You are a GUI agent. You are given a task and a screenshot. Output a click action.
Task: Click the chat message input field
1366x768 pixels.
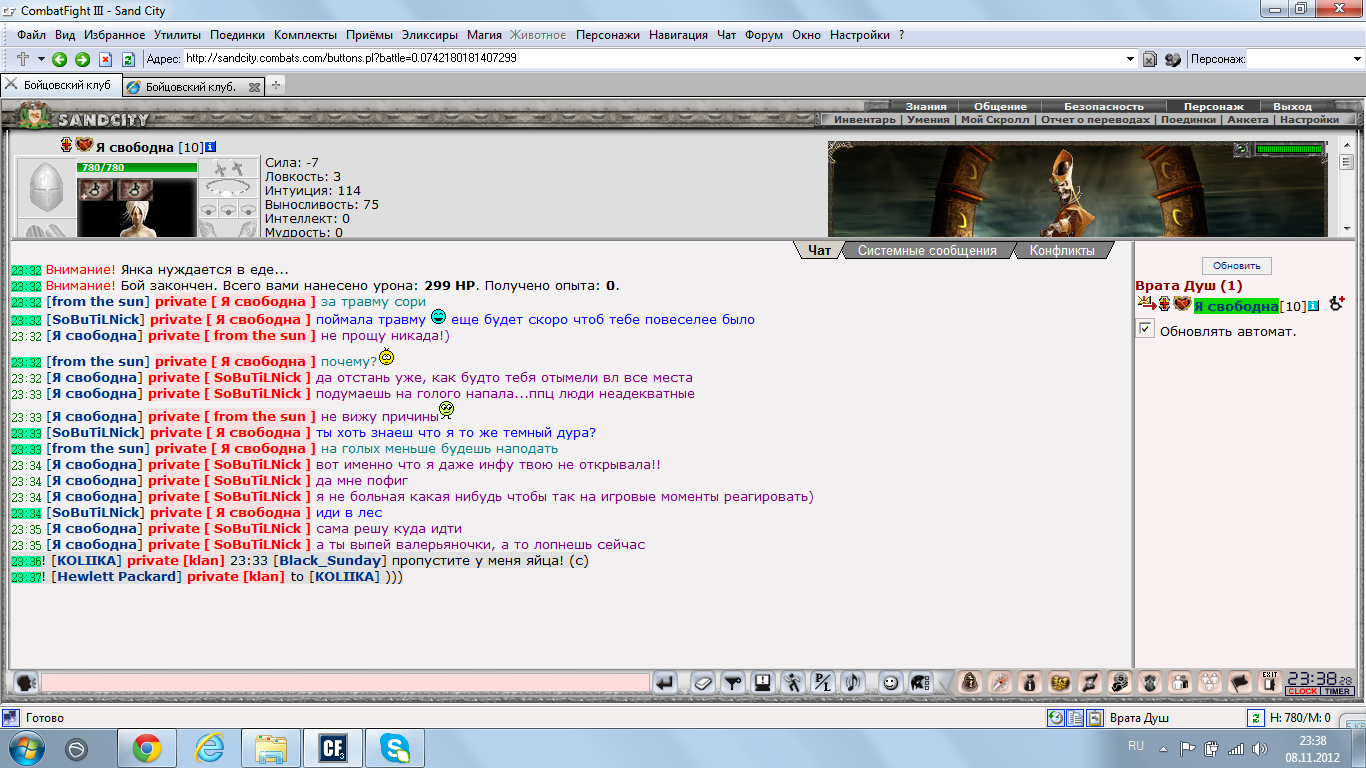pyautogui.click(x=345, y=683)
